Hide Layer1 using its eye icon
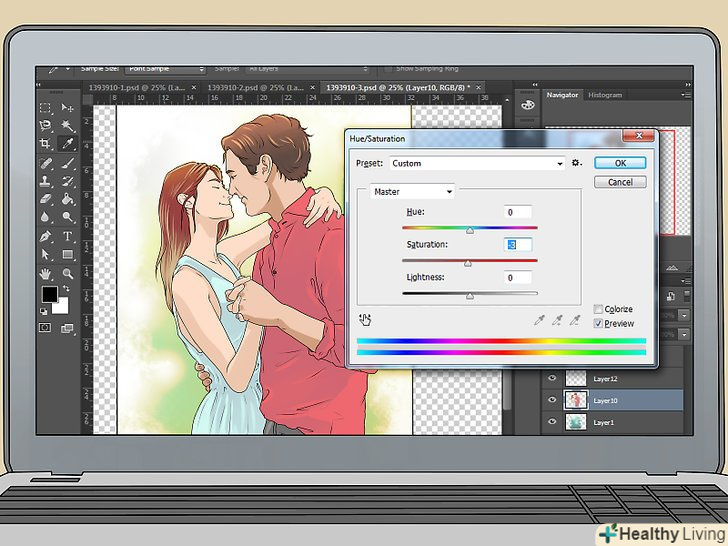This screenshot has height=546, width=728. click(x=551, y=422)
